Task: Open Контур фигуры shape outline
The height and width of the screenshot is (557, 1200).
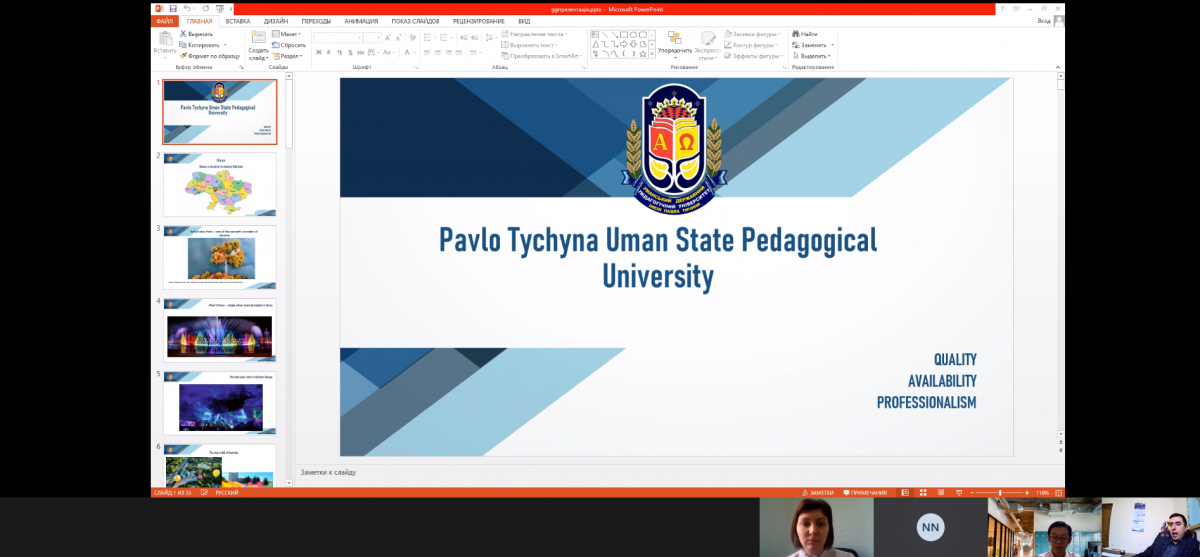Action: 751,45
